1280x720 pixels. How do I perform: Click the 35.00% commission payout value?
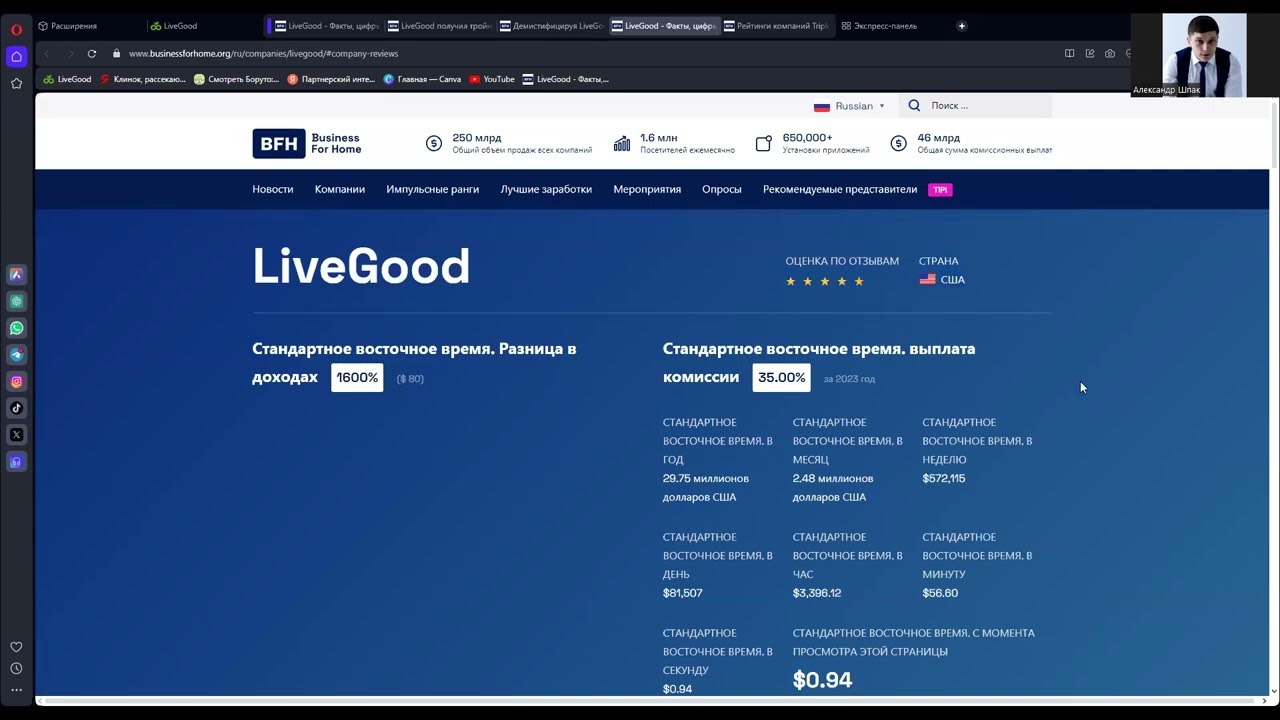[781, 377]
